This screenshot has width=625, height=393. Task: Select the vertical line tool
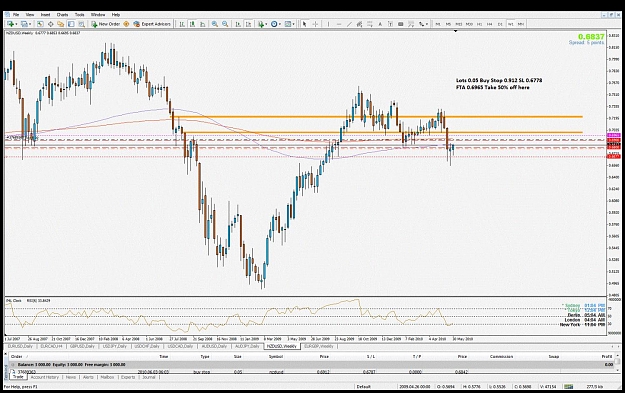tap(328, 24)
